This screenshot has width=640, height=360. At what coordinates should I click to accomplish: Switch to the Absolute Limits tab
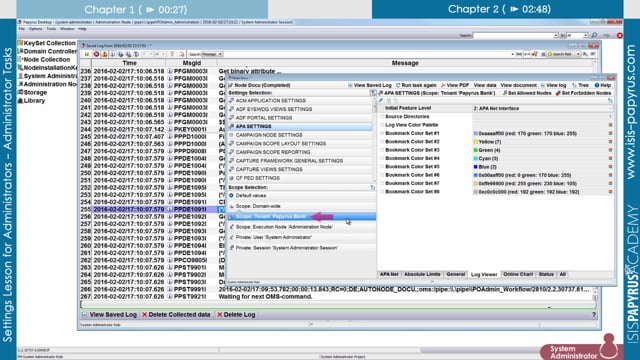[422, 274]
